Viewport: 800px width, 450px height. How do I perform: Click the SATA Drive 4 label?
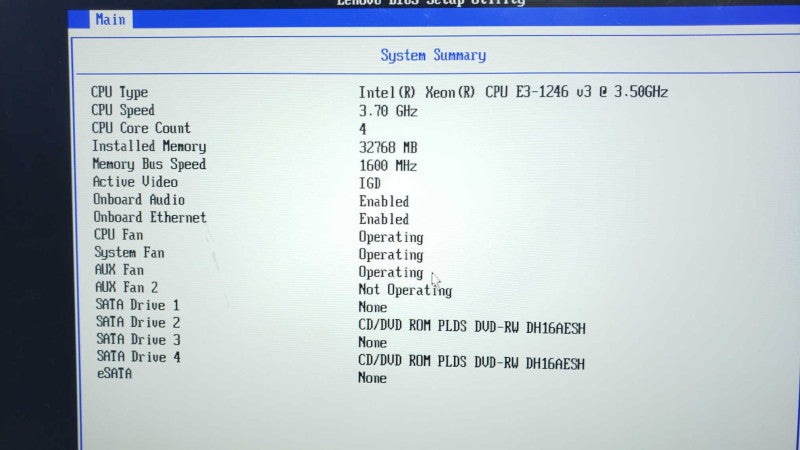139,357
